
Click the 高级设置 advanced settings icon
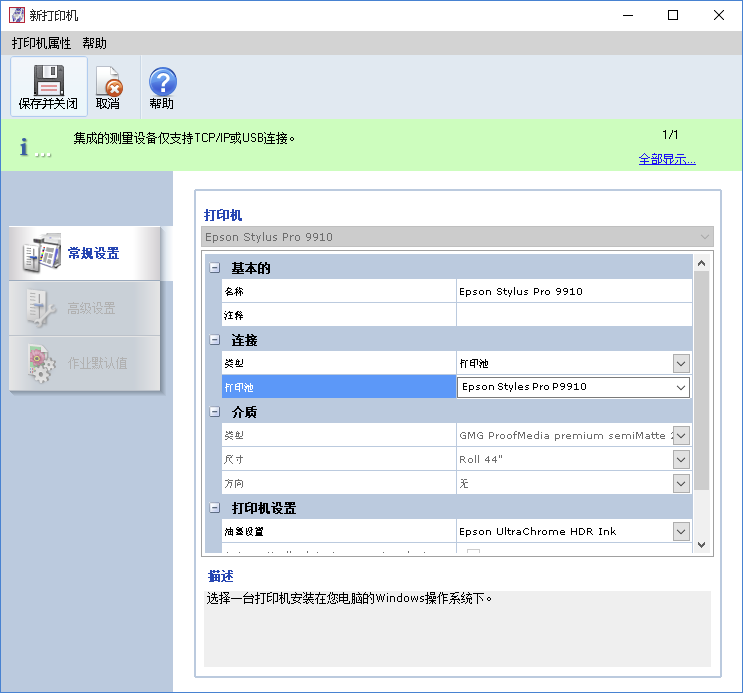coord(42,309)
